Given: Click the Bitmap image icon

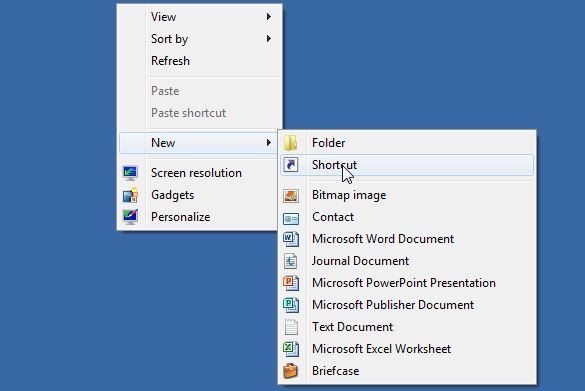Looking at the screenshot, I should coord(291,195).
